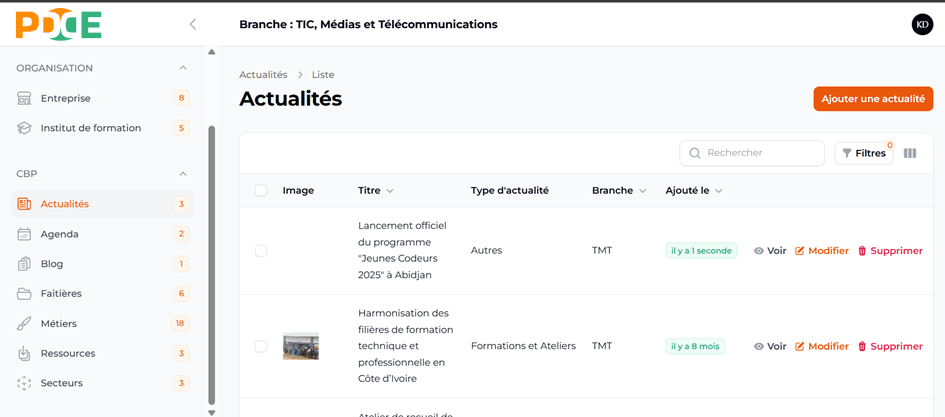This screenshot has height=417, width=945.
Task: Click the Secteurs icon in sidebar
Action: [24, 383]
